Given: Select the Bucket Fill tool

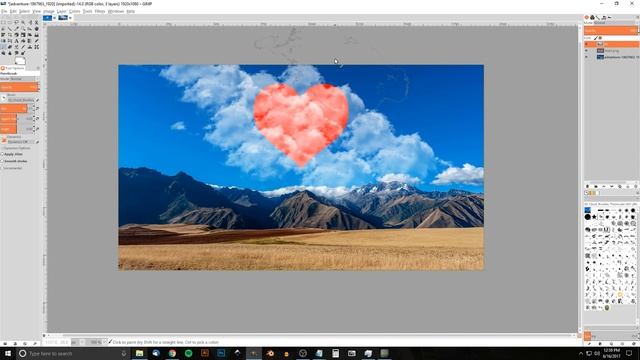Looking at the screenshot, I should point(23,41).
